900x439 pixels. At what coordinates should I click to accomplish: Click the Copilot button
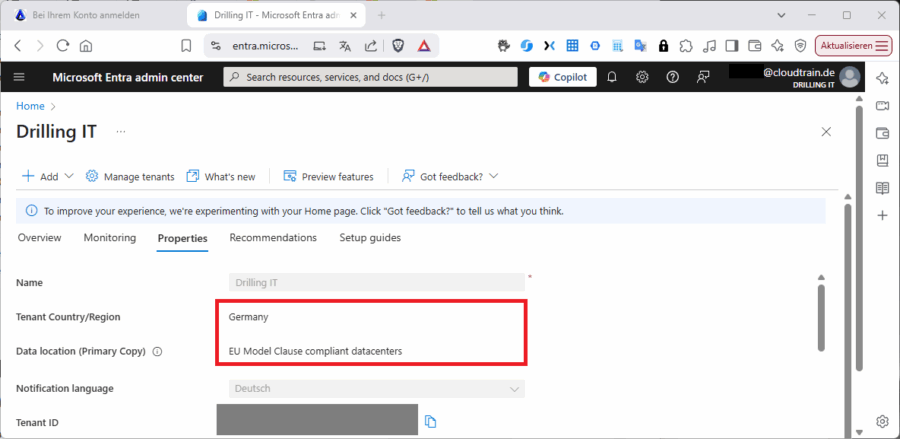pyautogui.click(x=562, y=77)
